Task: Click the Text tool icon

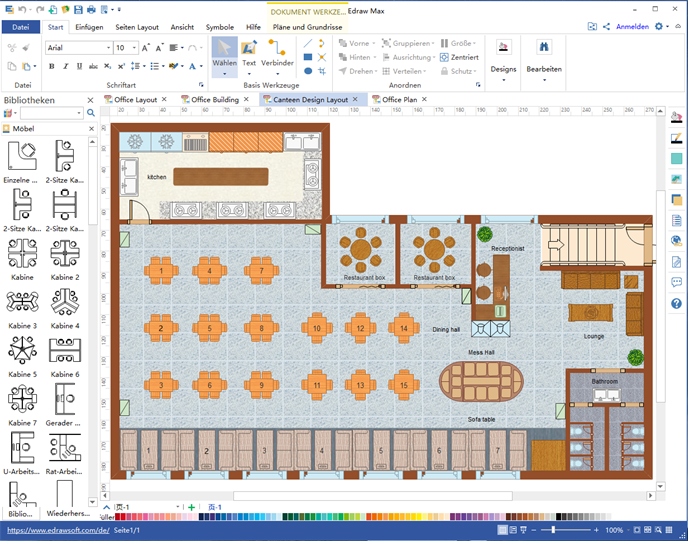Action: pyautogui.click(x=249, y=51)
